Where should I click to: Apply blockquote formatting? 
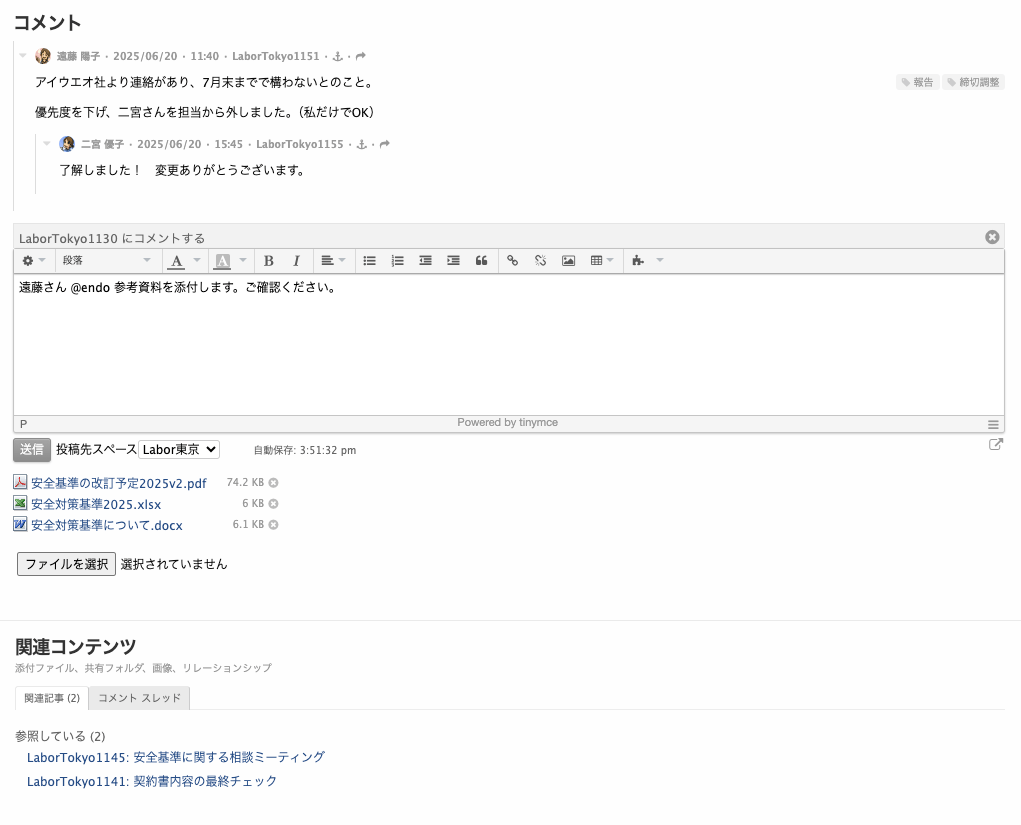[481, 261]
